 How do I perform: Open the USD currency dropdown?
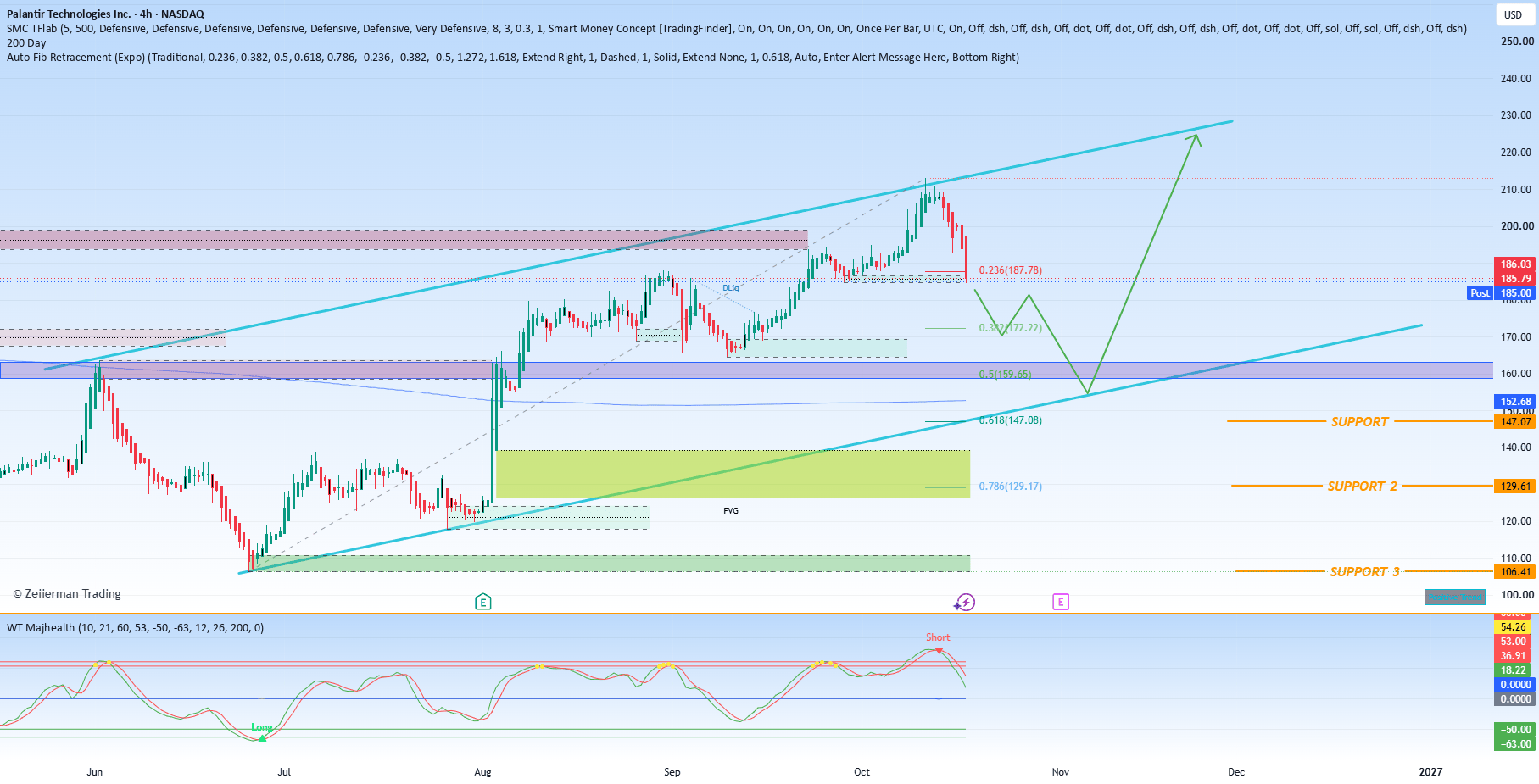(x=1514, y=14)
